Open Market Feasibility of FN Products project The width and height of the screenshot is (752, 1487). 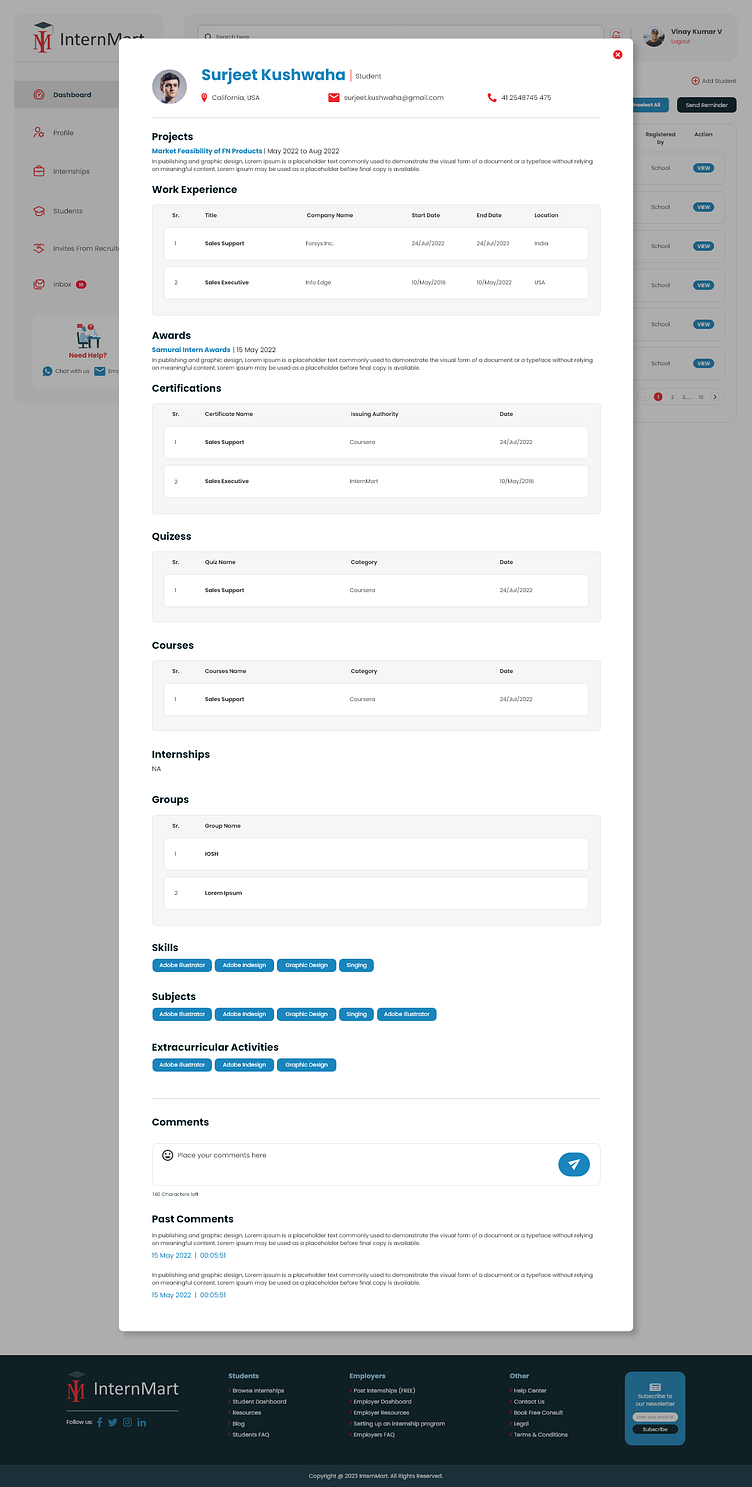click(207, 151)
